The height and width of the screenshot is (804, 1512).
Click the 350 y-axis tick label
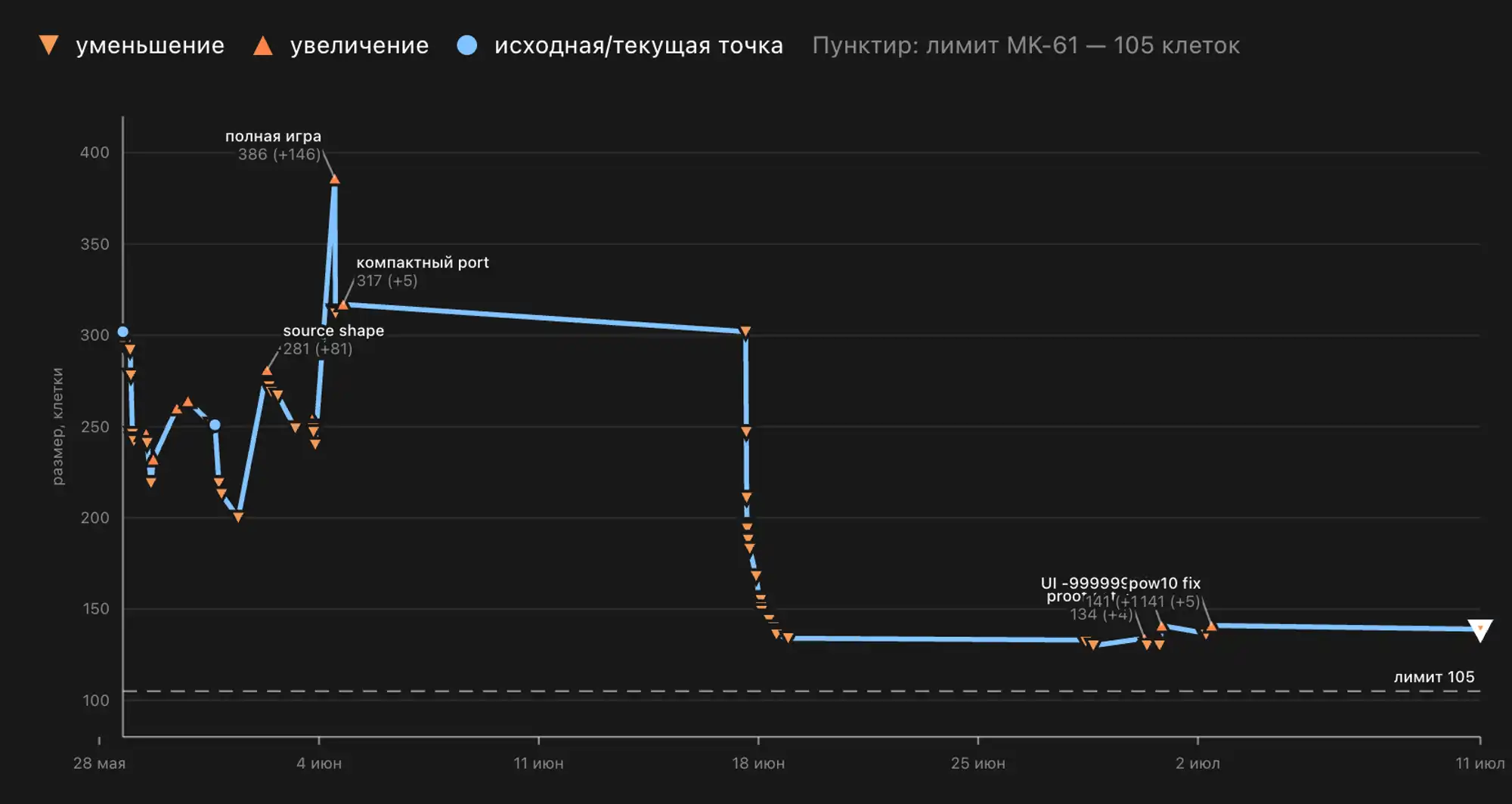[x=94, y=244]
